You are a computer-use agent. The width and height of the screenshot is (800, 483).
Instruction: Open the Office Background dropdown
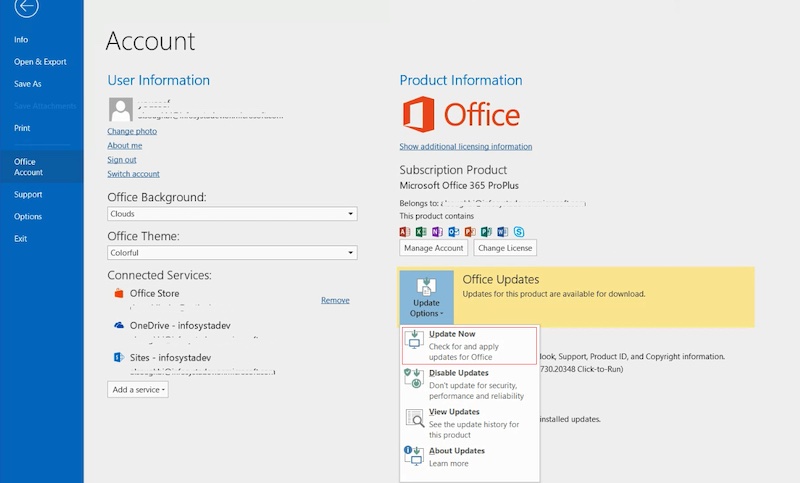[232, 214]
